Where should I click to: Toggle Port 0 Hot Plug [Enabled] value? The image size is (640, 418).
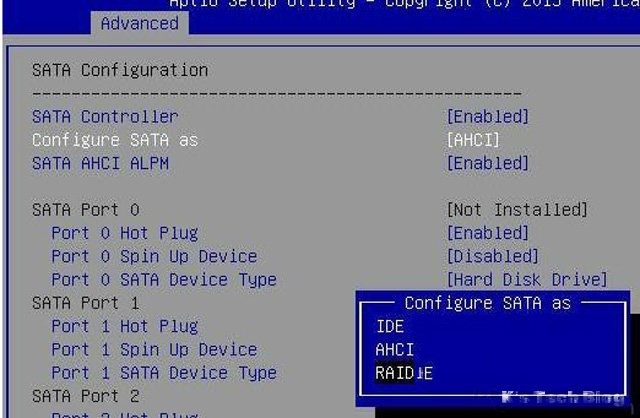(x=487, y=233)
